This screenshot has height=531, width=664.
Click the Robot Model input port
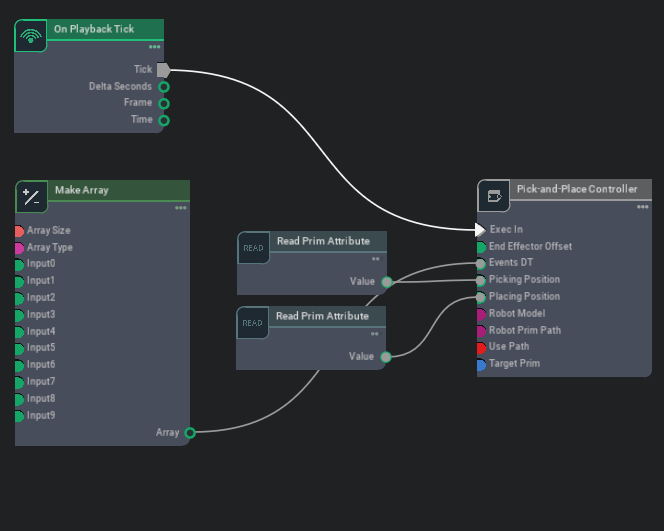481,314
